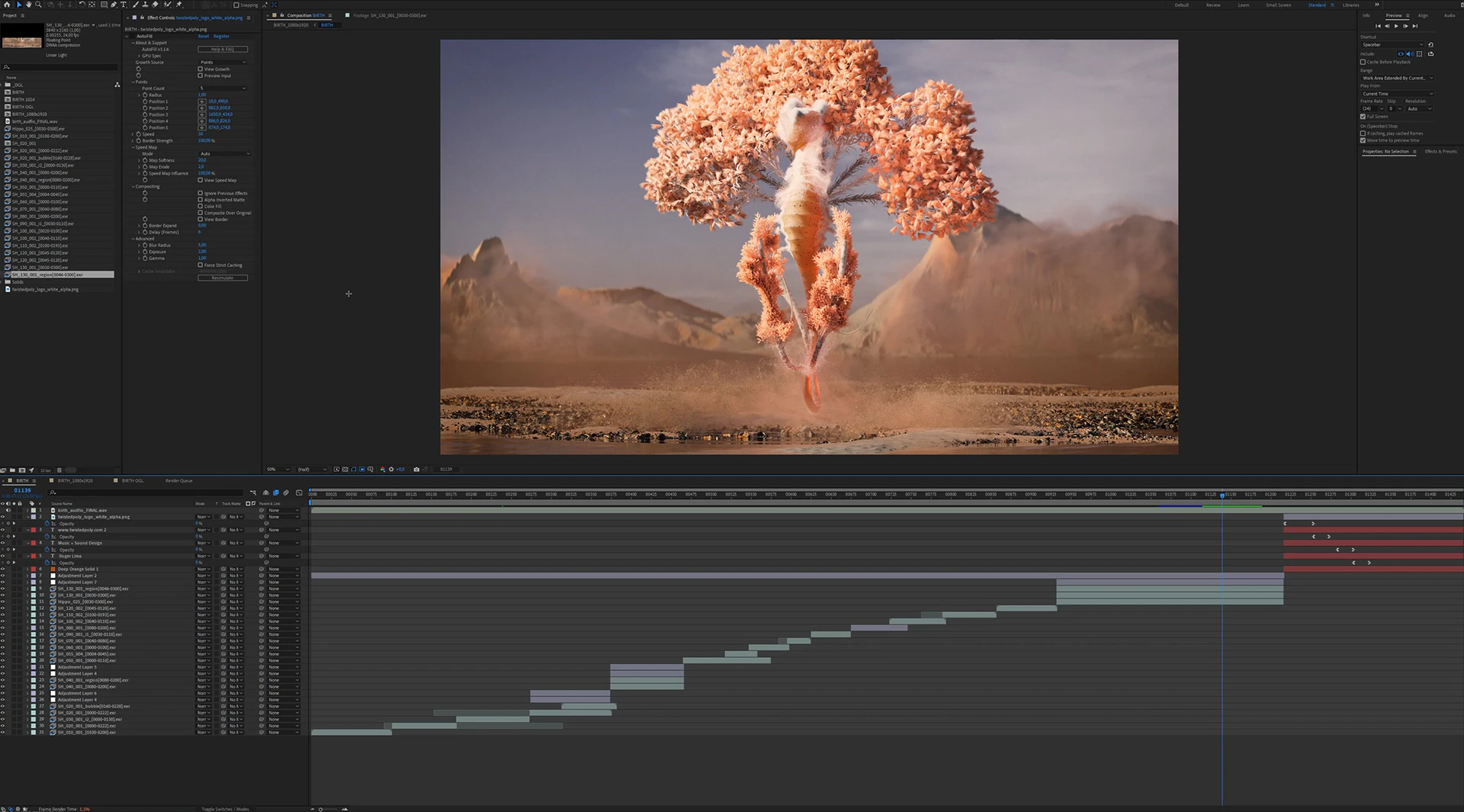Open the Speed Map Mode dropdown
Viewport: 1464px width, 812px height.
click(224, 154)
